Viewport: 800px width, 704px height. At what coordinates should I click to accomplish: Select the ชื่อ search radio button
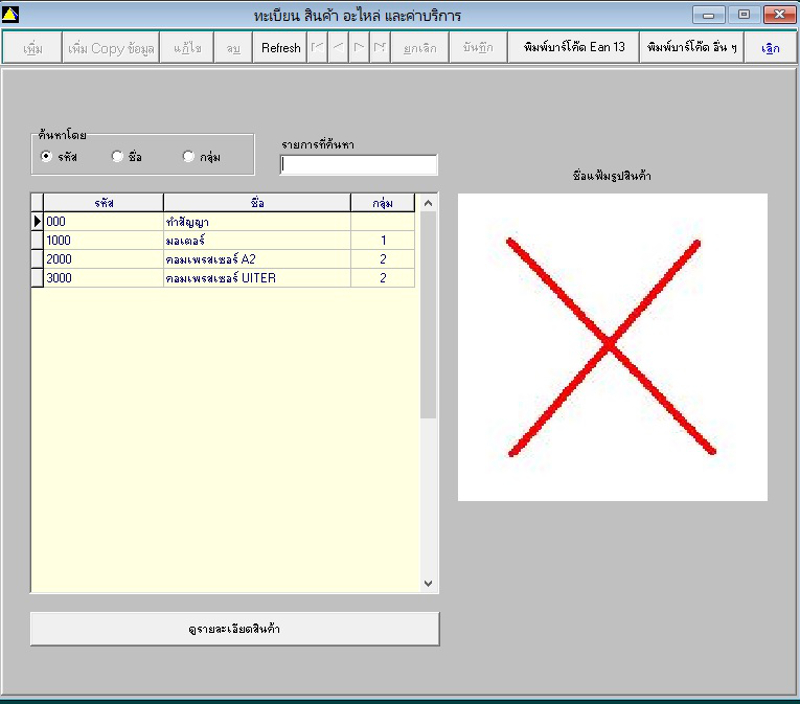[x=117, y=157]
